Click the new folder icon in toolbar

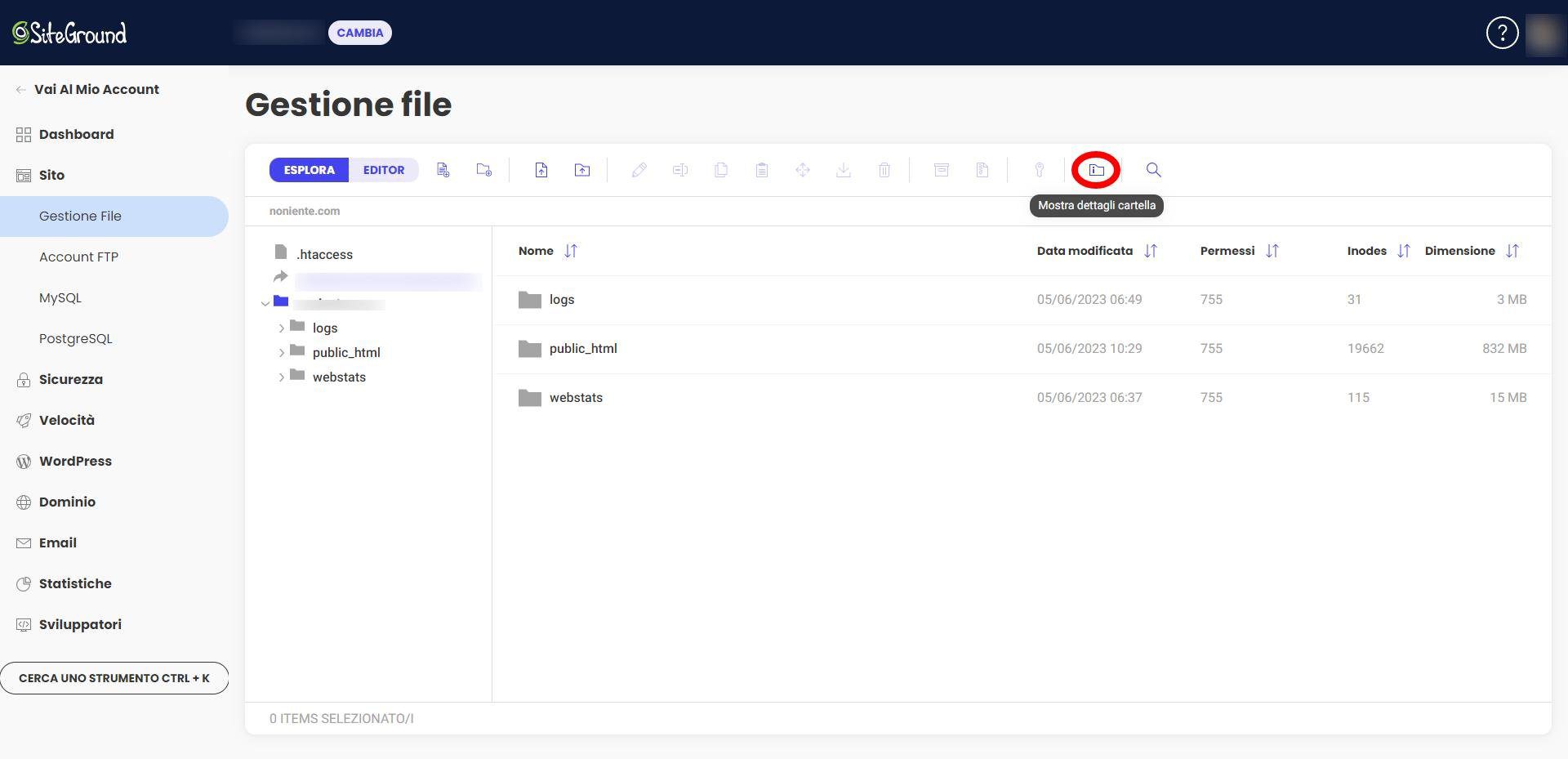483,170
